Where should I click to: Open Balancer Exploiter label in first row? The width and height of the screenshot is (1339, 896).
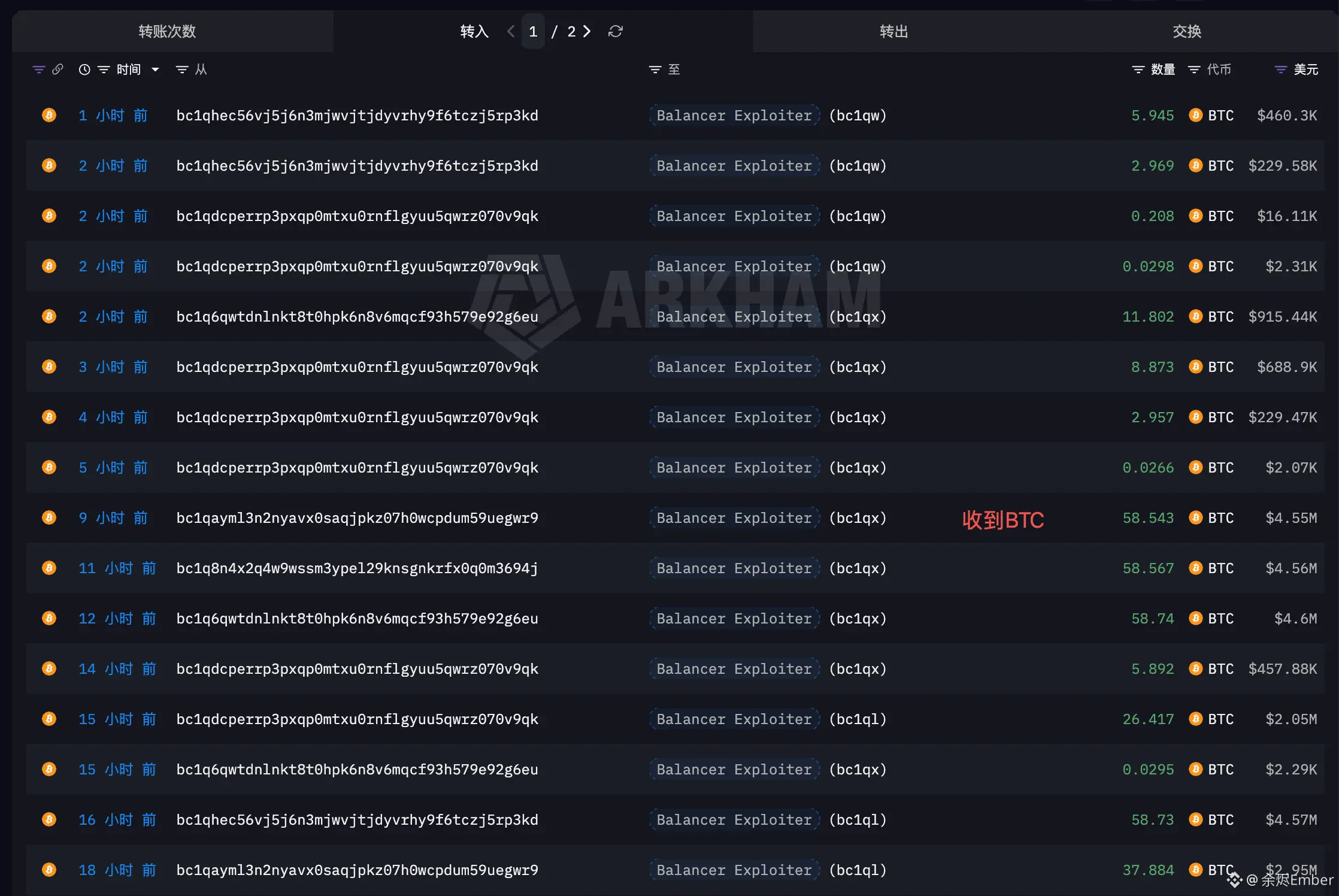[x=734, y=116]
